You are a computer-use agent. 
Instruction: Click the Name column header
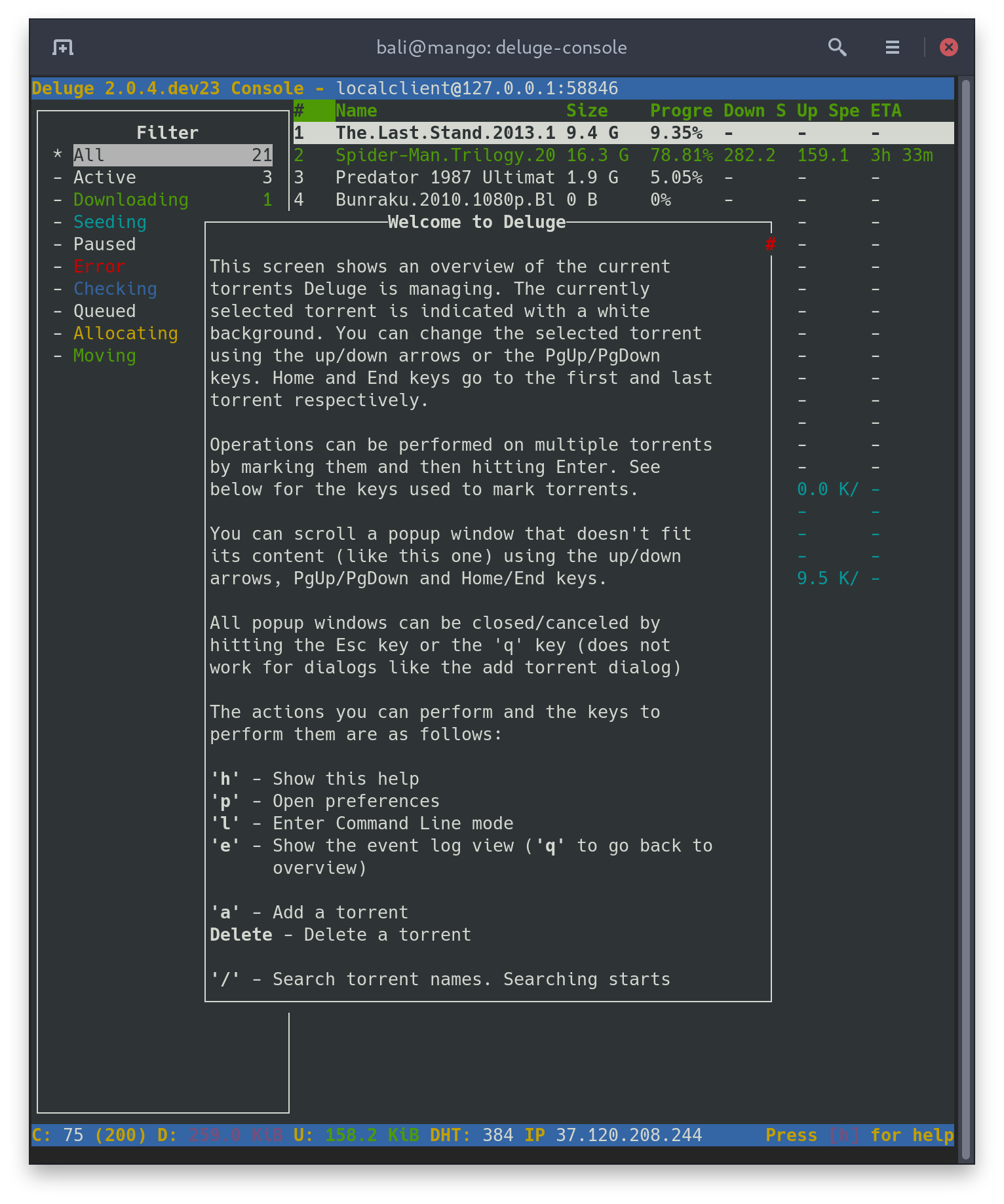tap(356, 111)
